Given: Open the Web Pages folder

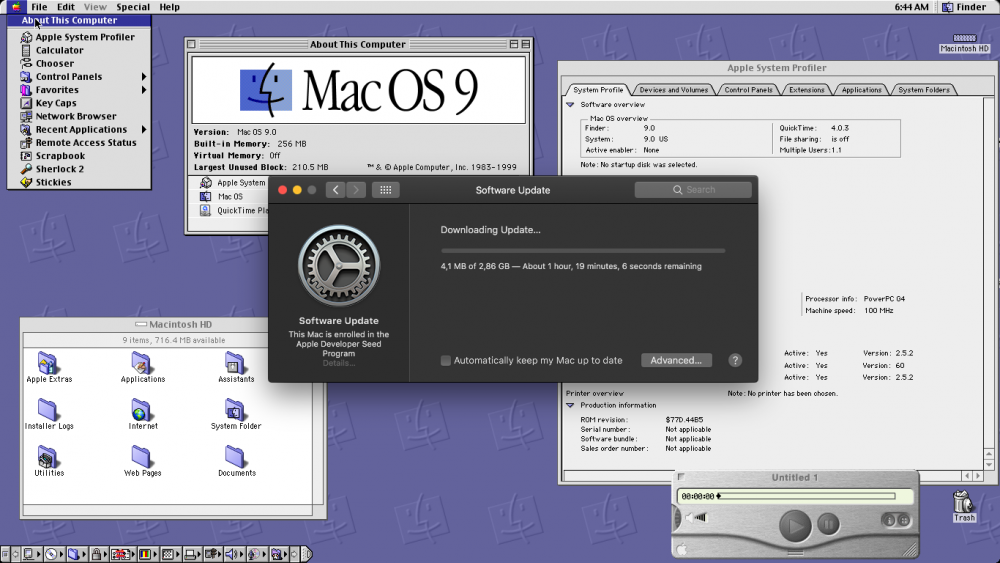Looking at the screenshot, I should click(x=142, y=462).
